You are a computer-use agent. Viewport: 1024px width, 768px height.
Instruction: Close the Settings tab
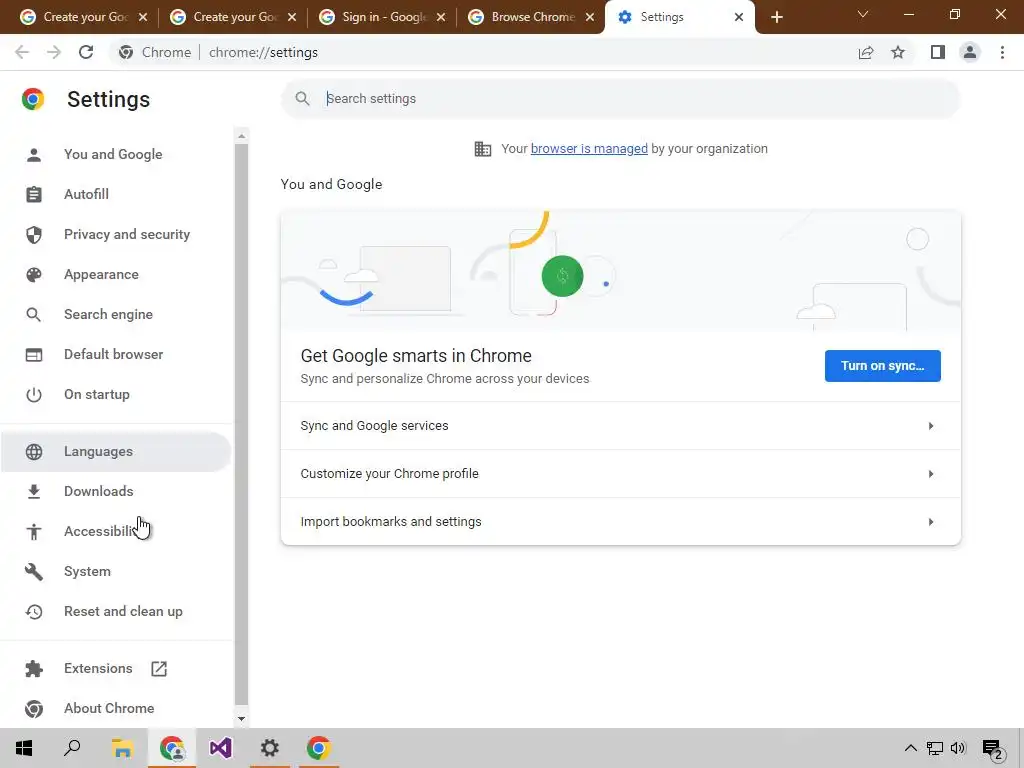(x=739, y=17)
